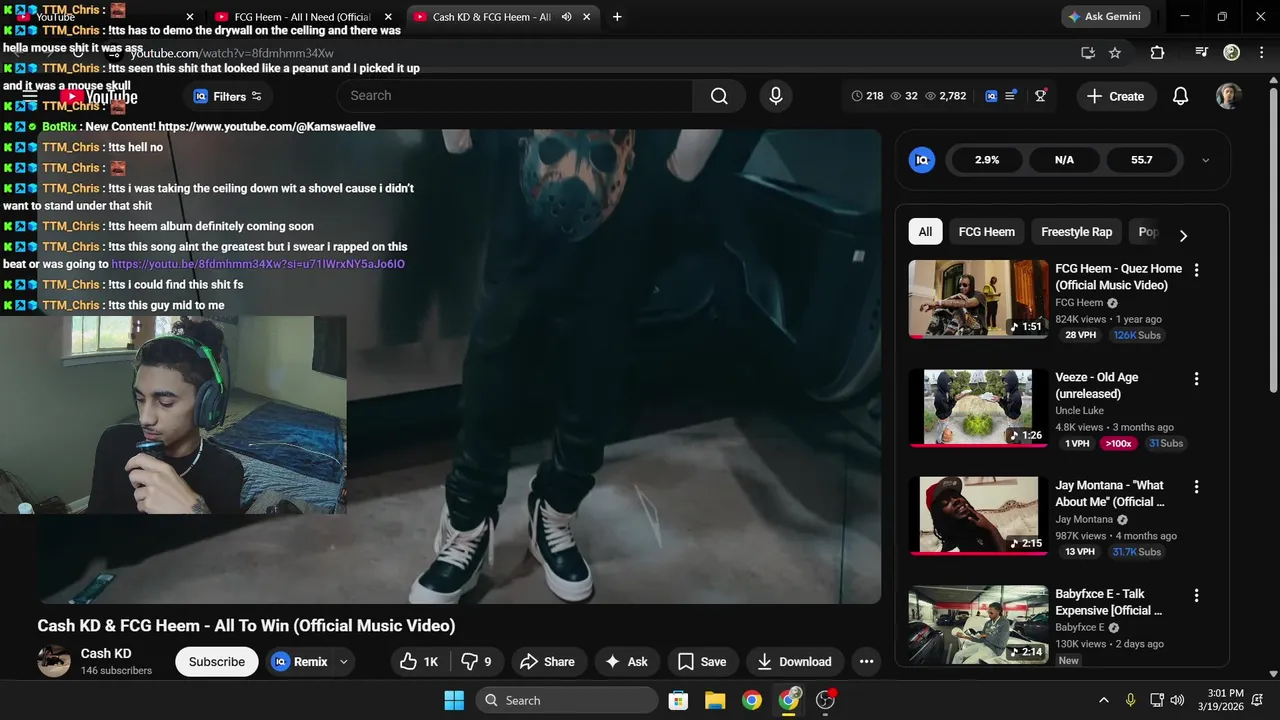Viewport: 1280px width, 720px height.
Task: Click the Create button
Action: tap(1115, 96)
